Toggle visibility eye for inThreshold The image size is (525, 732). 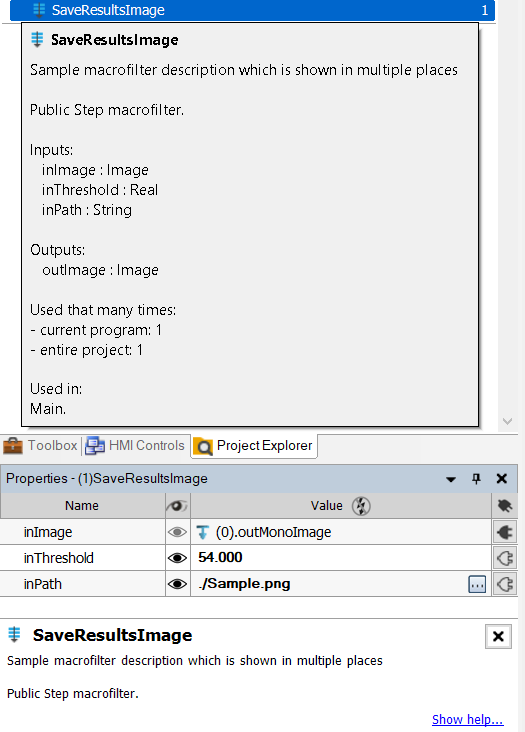pyautogui.click(x=177, y=558)
